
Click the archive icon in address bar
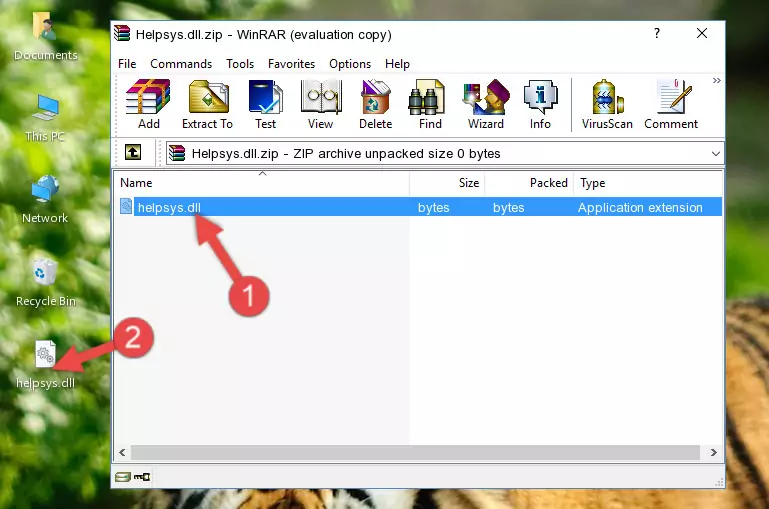[177, 153]
